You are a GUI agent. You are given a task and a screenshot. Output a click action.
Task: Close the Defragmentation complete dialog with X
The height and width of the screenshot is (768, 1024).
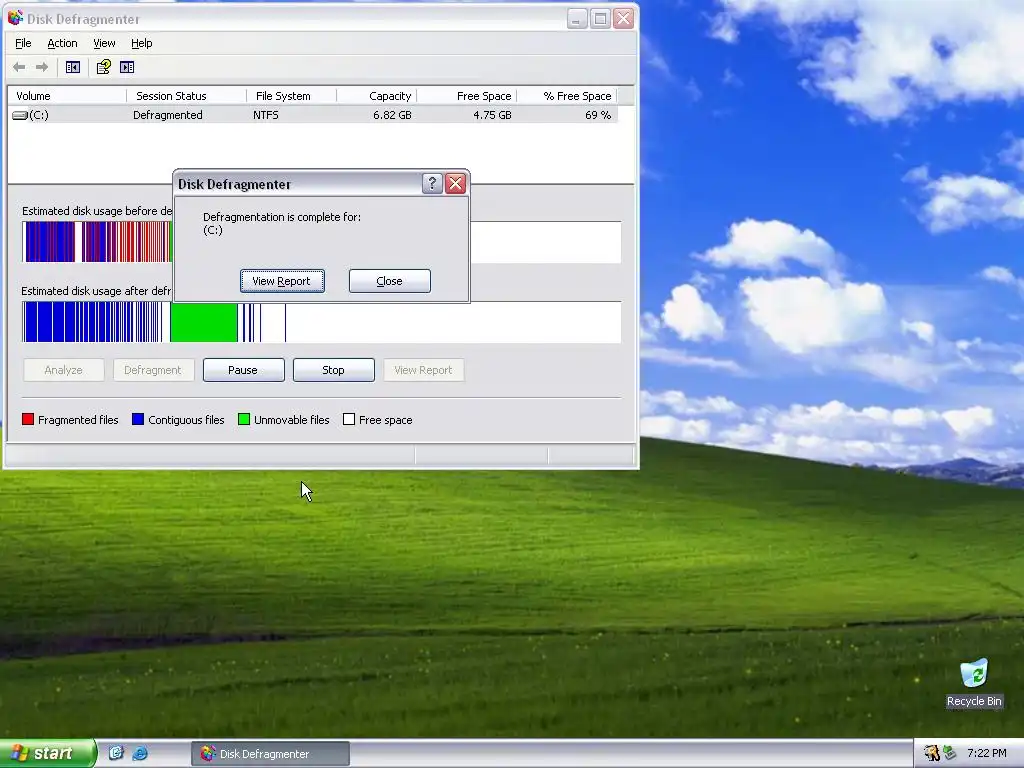(x=455, y=184)
